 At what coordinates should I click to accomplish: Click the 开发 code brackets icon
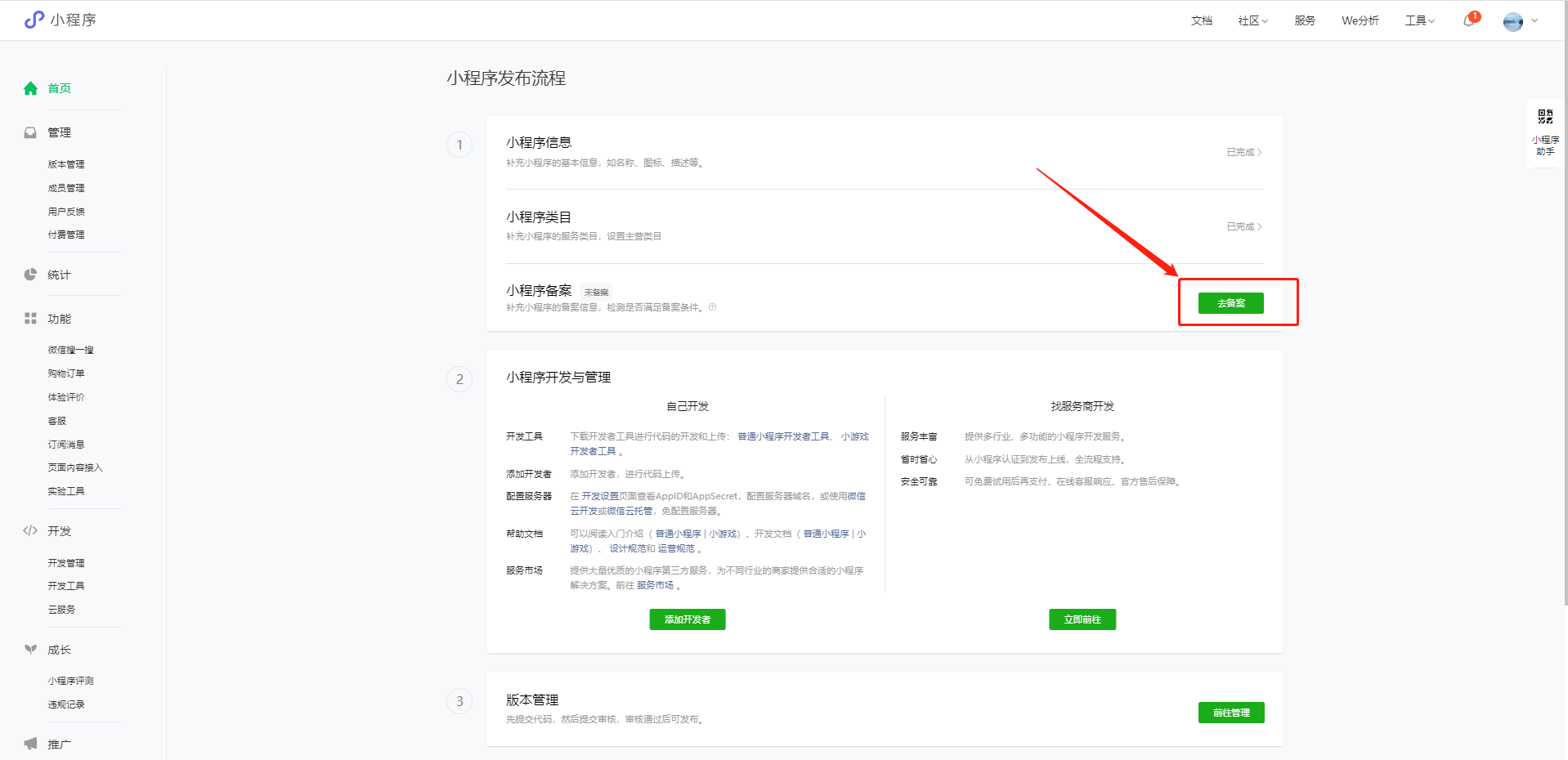coord(31,531)
